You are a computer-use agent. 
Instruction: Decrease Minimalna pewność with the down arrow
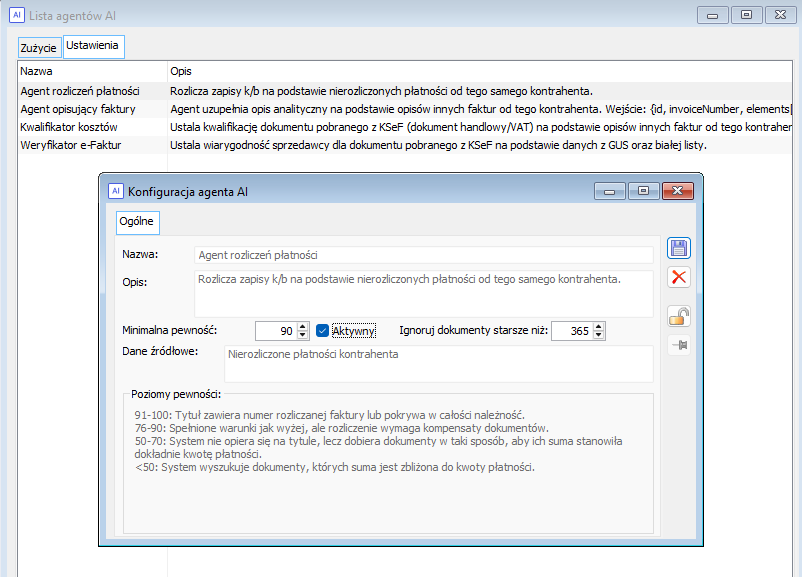303,335
